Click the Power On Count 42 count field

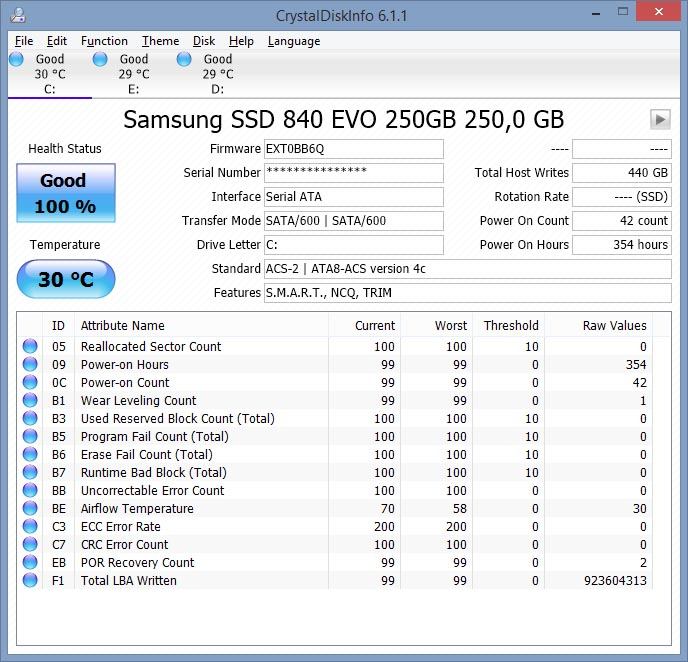622,221
